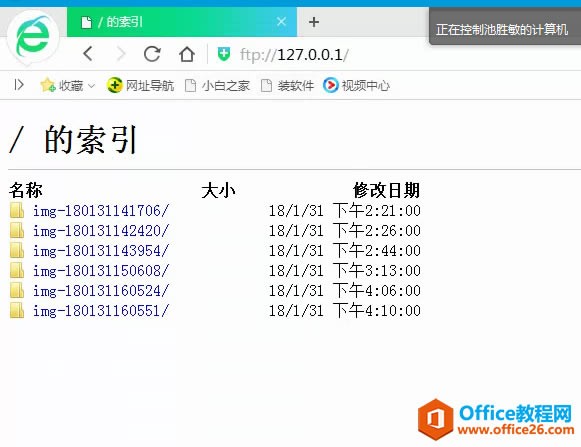Open the 360 browser logo menu
The height and width of the screenshot is (447, 581).
pyautogui.click(x=33, y=36)
